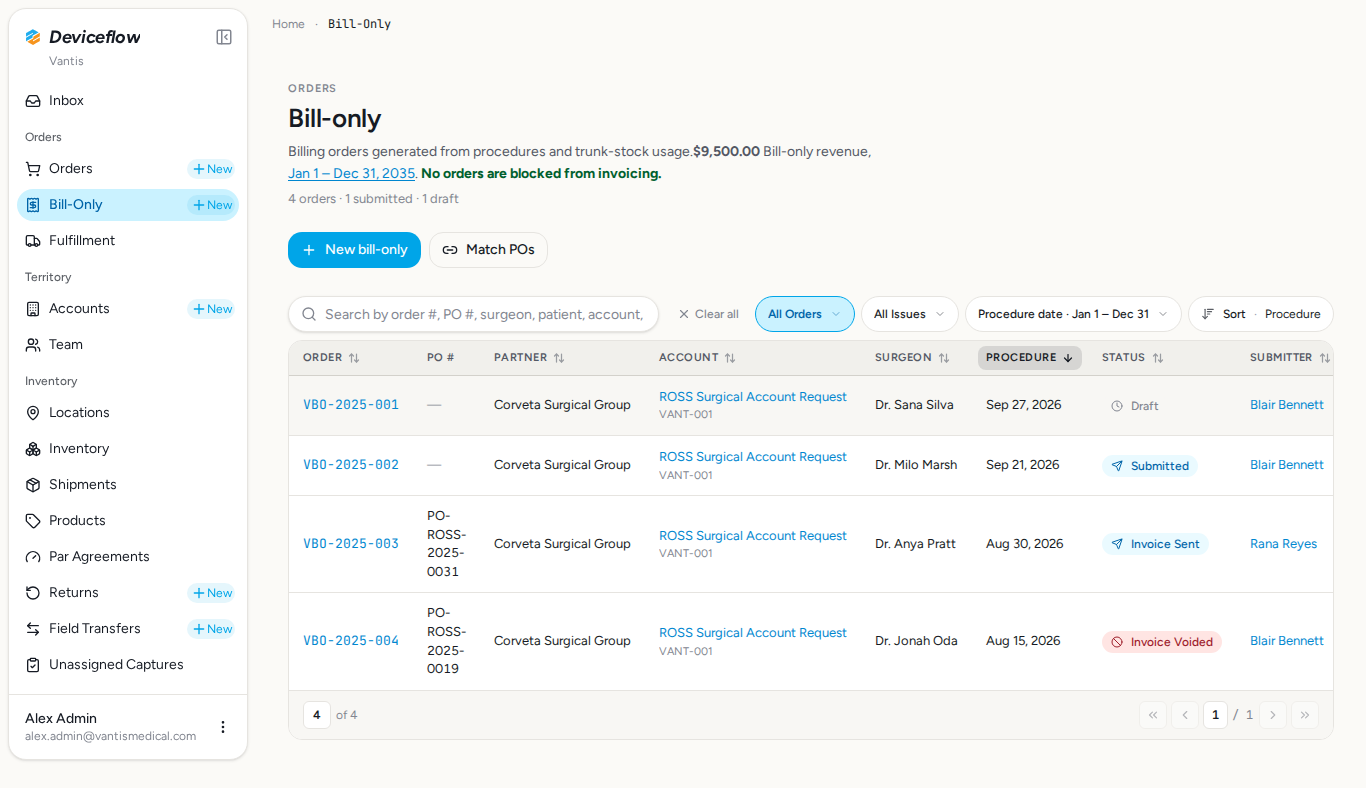This screenshot has width=1366, height=788.
Task: Sort the table by Status column
Action: click(1133, 358)
